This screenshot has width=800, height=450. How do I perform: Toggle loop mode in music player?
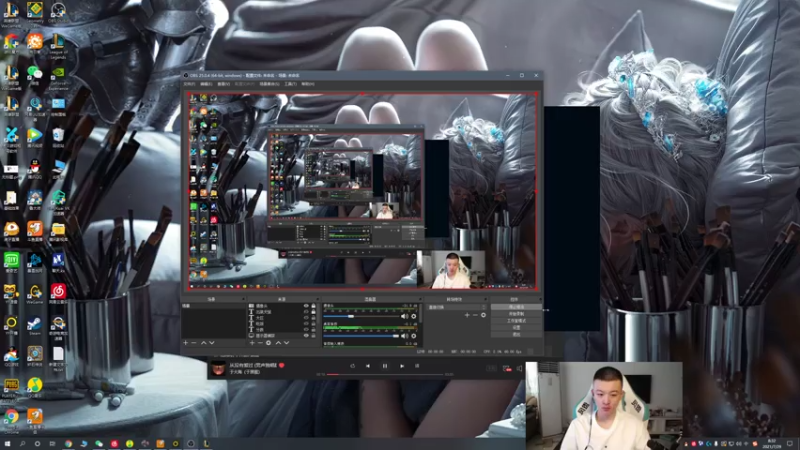click(353, 366)
